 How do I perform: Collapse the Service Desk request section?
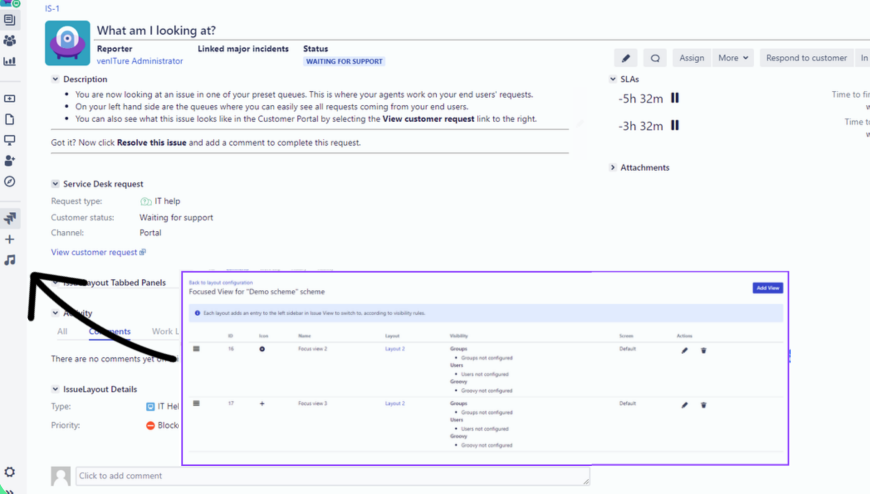click(55, 184)
